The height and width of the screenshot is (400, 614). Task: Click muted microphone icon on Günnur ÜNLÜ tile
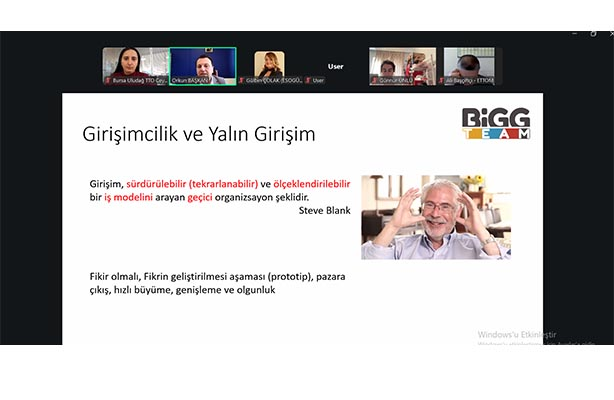[x=374, y=80]
